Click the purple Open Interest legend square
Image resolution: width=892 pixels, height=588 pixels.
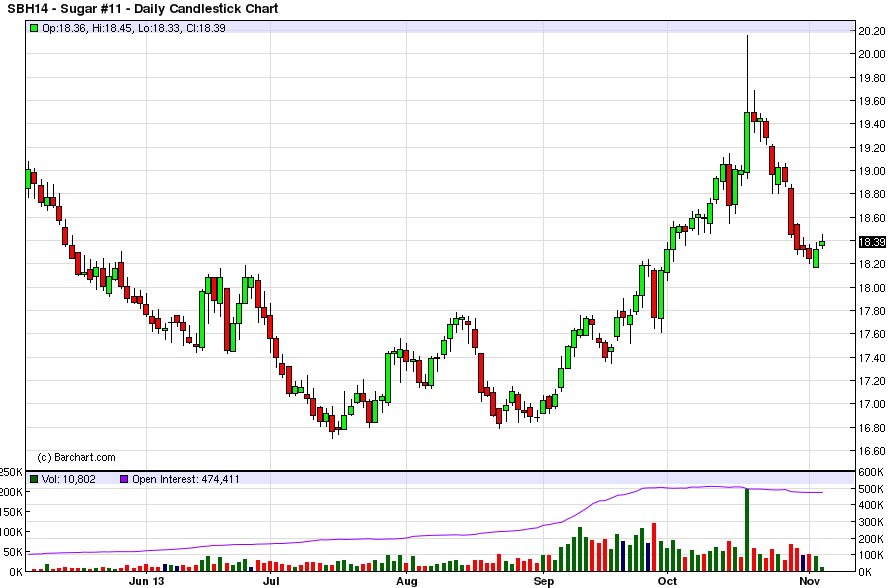[x=124, y=479]
